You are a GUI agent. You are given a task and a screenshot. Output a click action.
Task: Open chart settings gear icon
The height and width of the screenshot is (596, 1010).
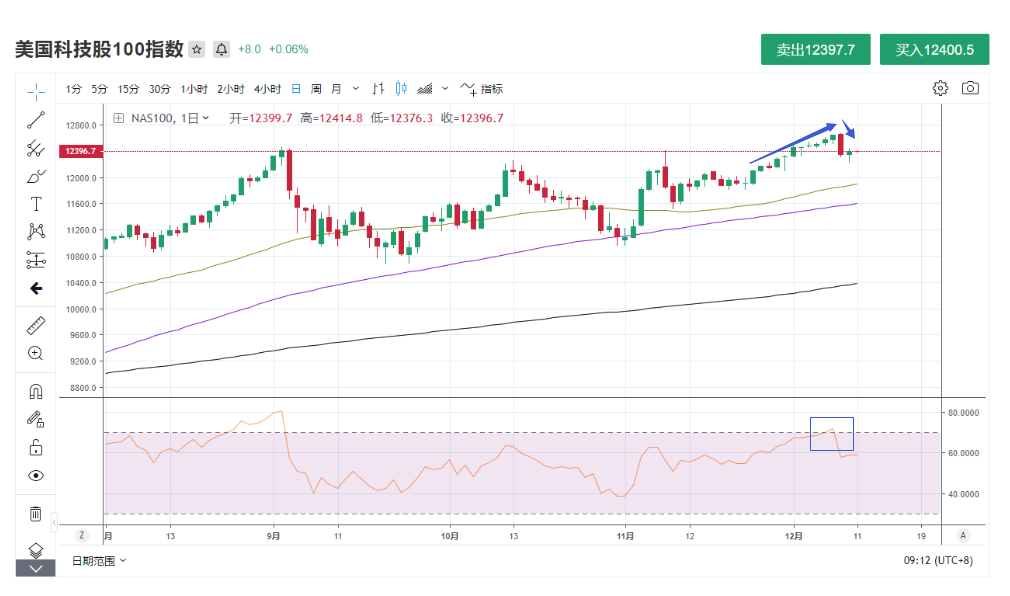tap(940, 88)
